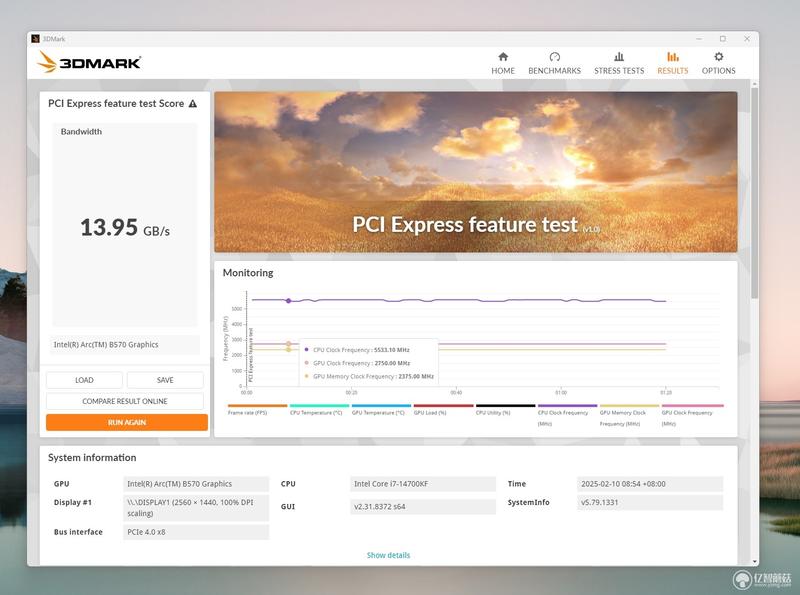Click the CPU value Intel Core i7-14700KF

click(x=423, y=484)
